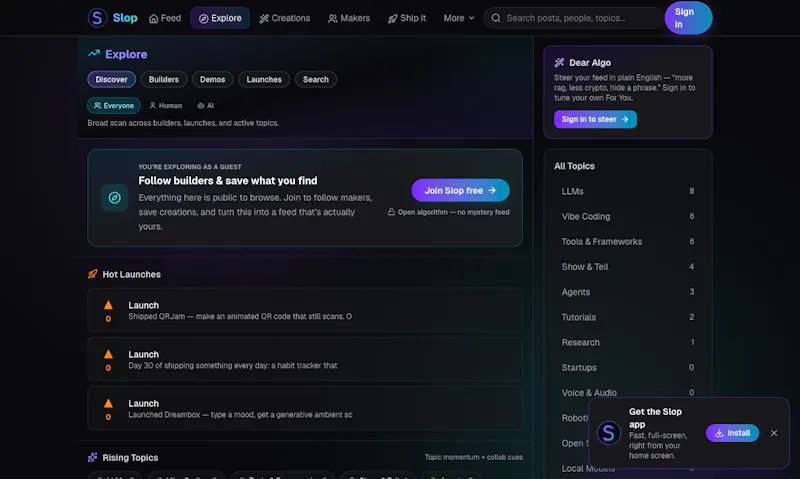Open the Tools & Frameworks topic
This screenshot has height=479, width=800.
(x=628, y=242)
